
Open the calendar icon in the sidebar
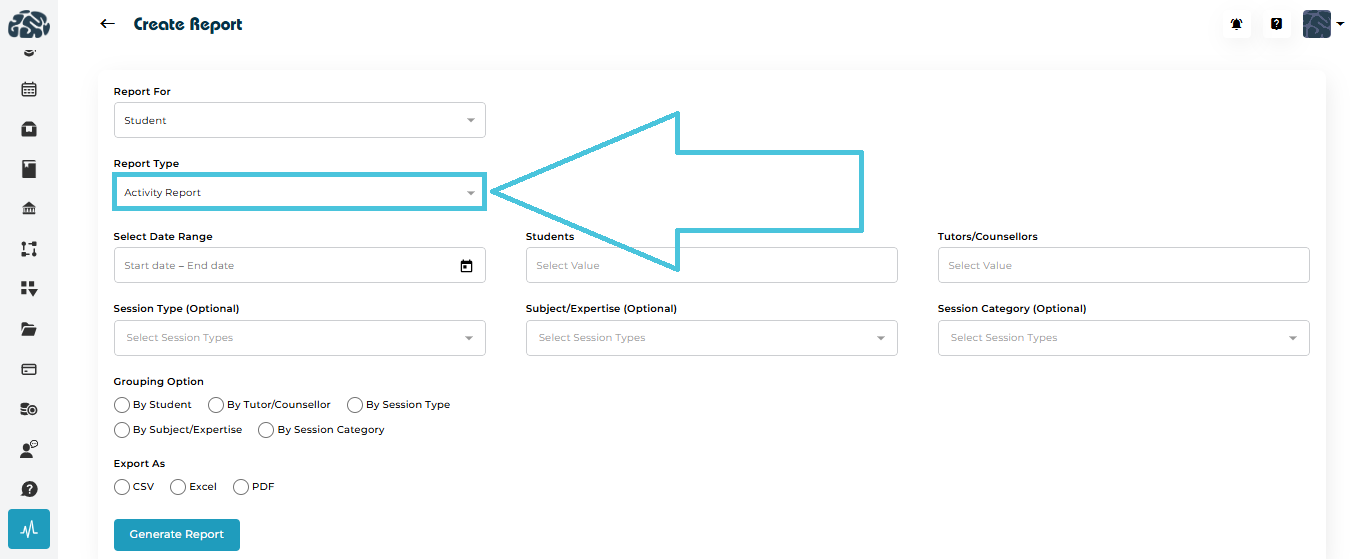click(29, 89)
